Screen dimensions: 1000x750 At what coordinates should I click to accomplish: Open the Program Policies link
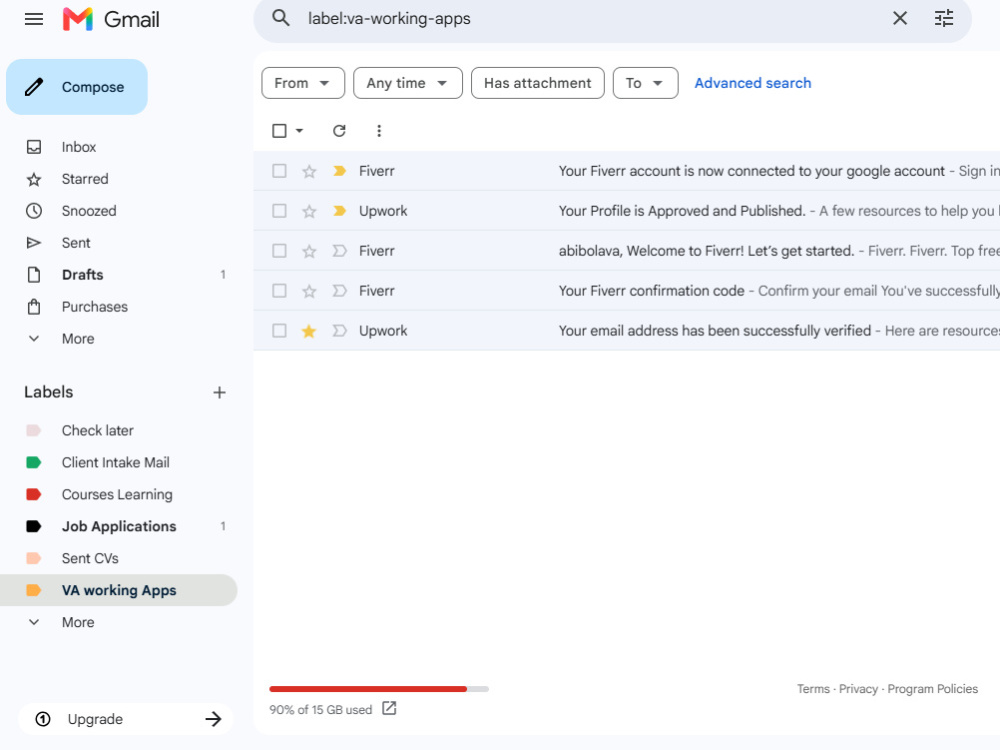pyautogui.click(x=932, y=689)
